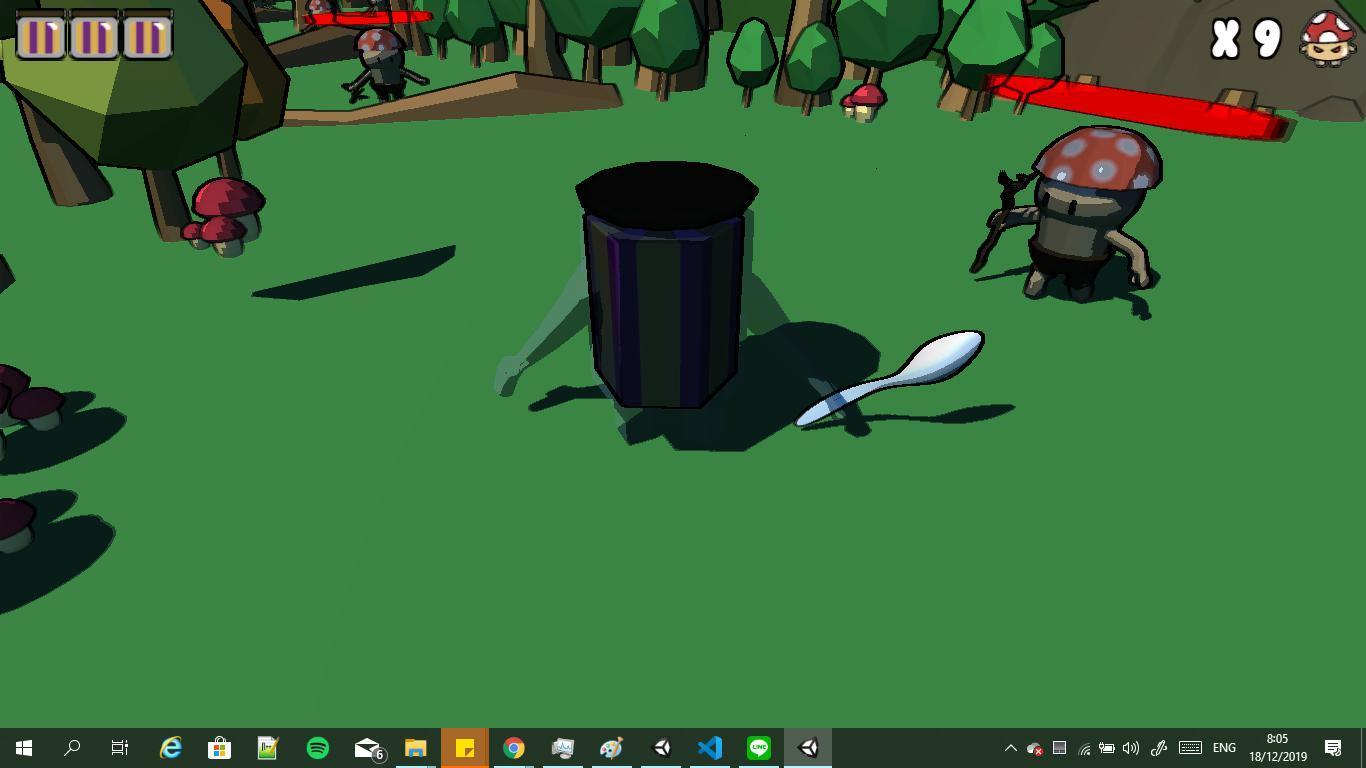Click the small glowing red mushroom by the trees
1366x768 pixels.
click(864, 102)
